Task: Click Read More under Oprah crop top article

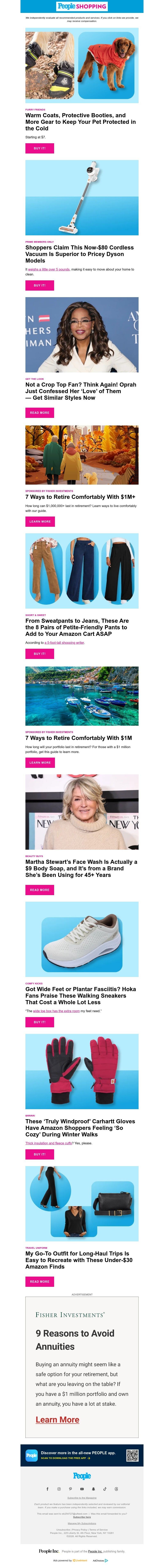Action: coord(40,413)
